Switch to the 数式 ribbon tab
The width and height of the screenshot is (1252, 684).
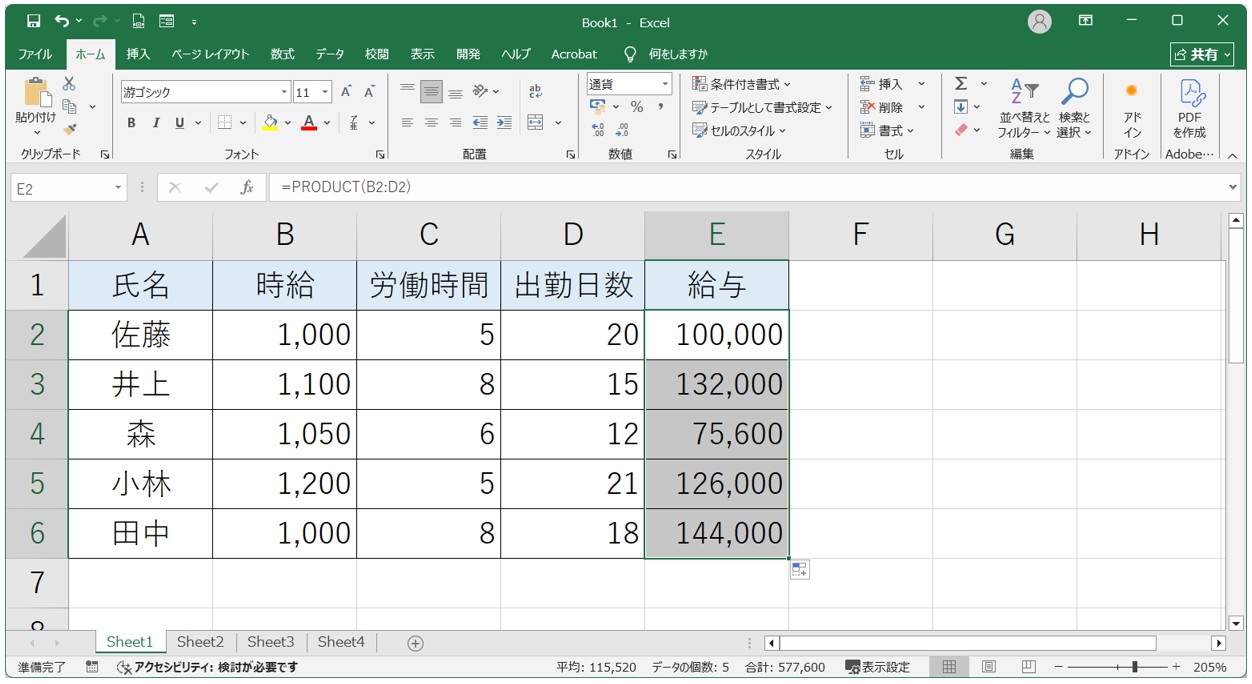tap(282, 54)
